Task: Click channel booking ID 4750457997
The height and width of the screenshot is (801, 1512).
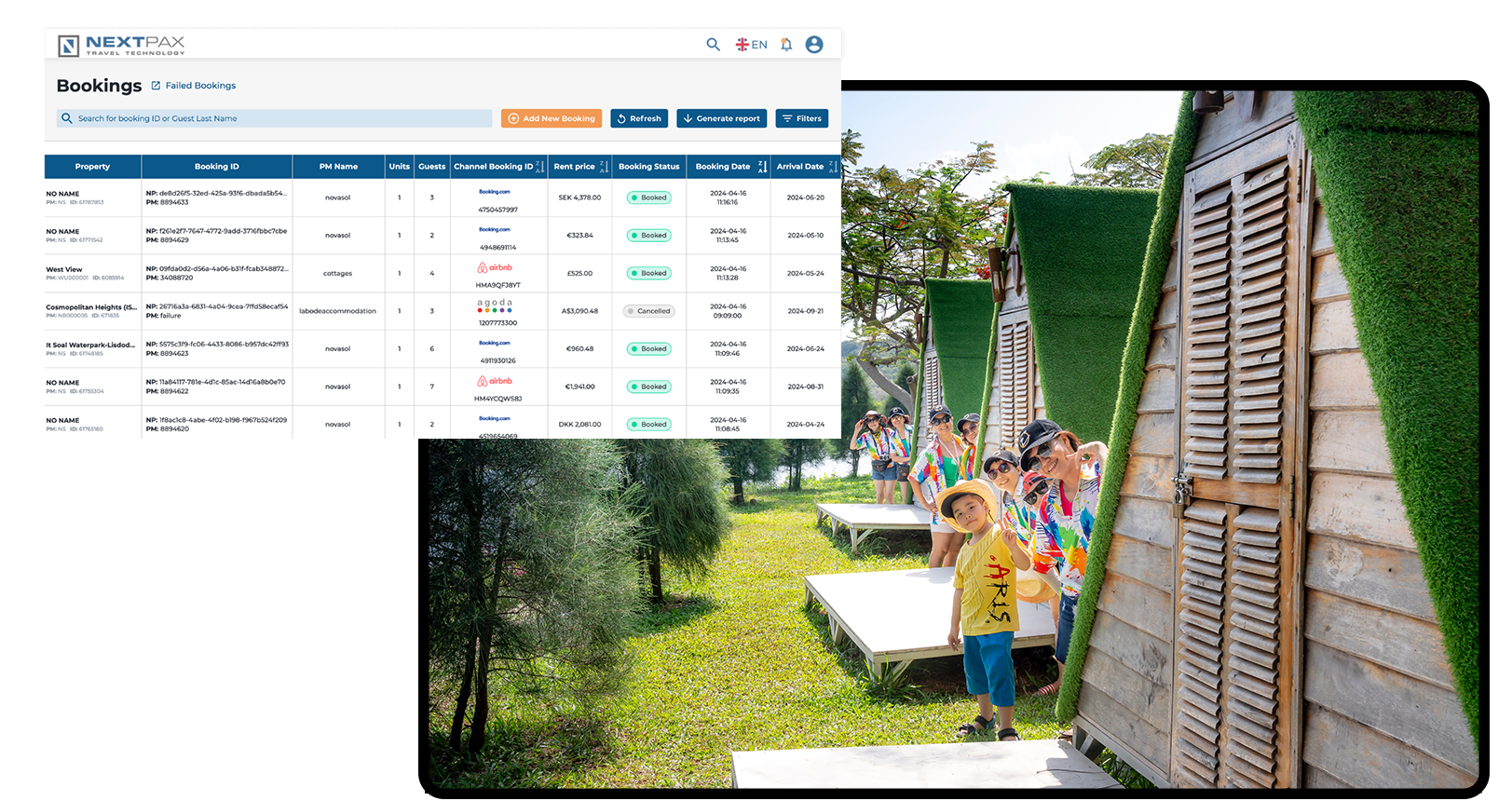Action: coord(498,210)
